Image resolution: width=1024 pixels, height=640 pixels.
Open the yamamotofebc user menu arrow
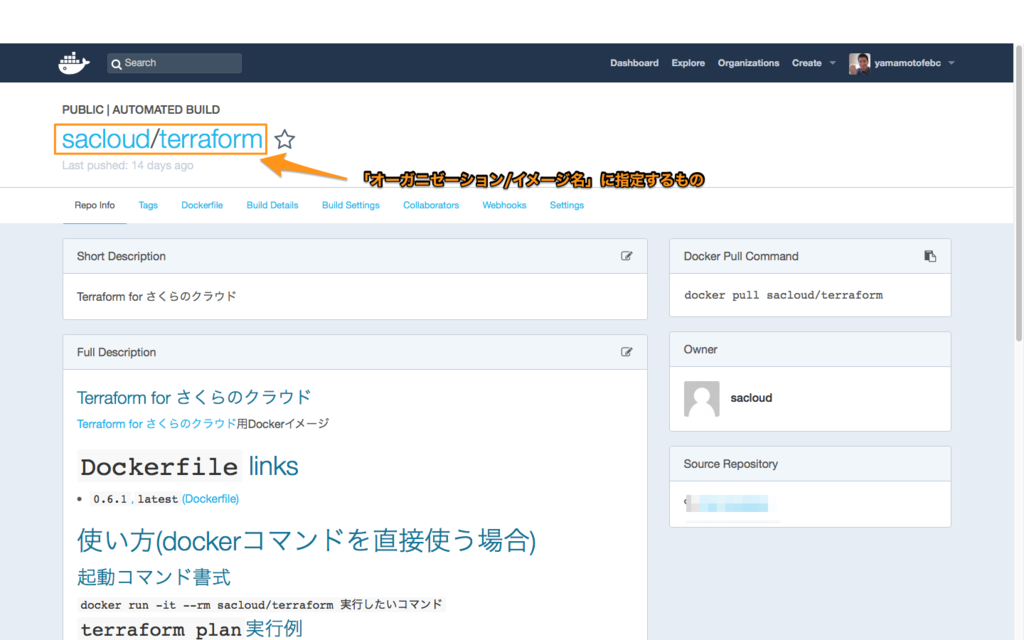[x=952, y=63]
